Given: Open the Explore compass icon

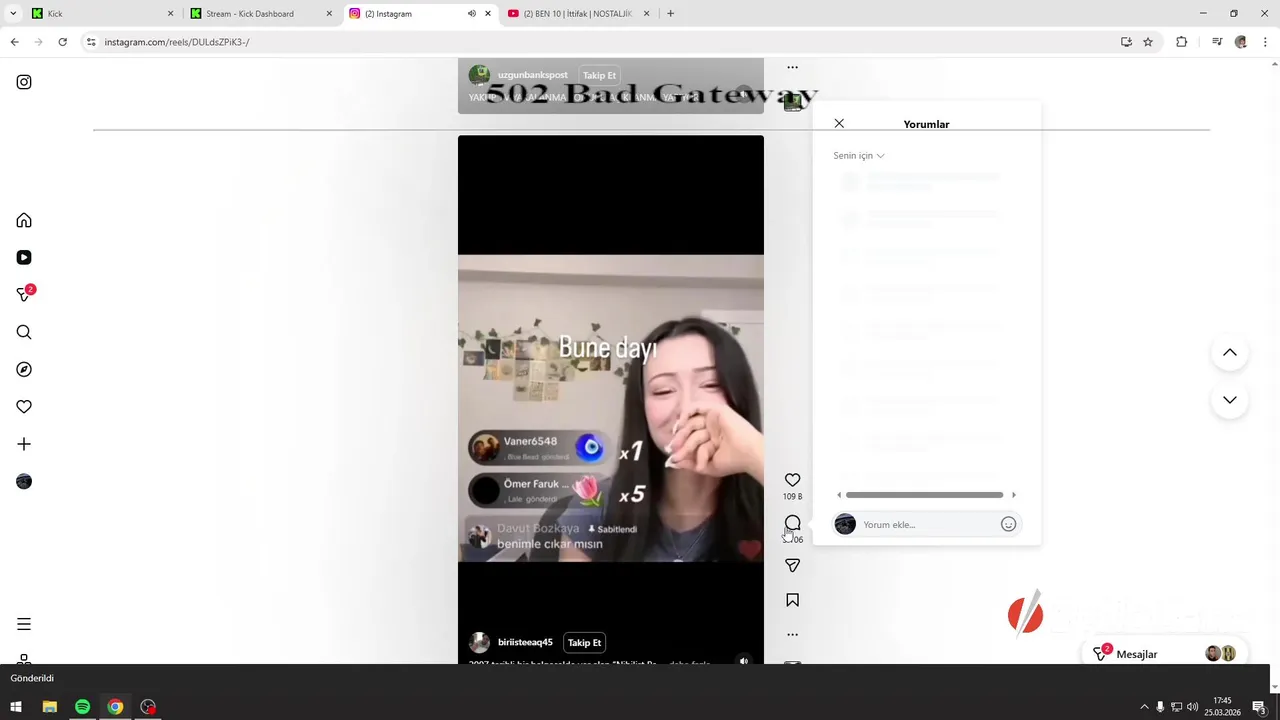Looking at the screenshot, I should [24, 369].
